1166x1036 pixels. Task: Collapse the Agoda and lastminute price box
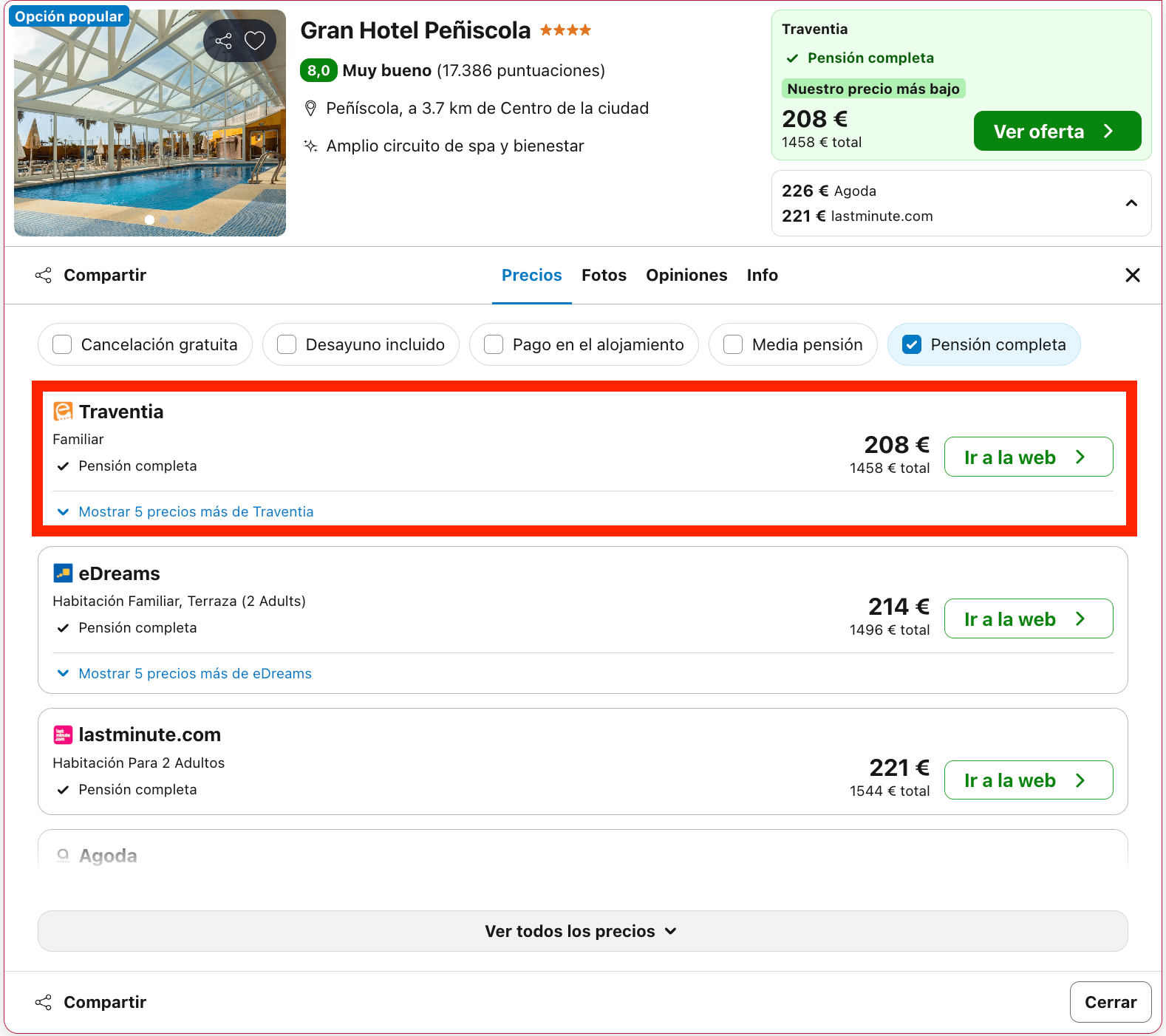(x=1131, y=203)
